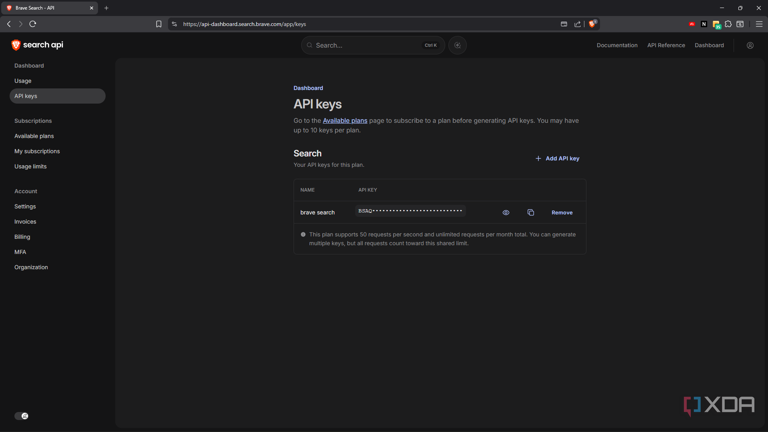Click the masked API key field

410,211
